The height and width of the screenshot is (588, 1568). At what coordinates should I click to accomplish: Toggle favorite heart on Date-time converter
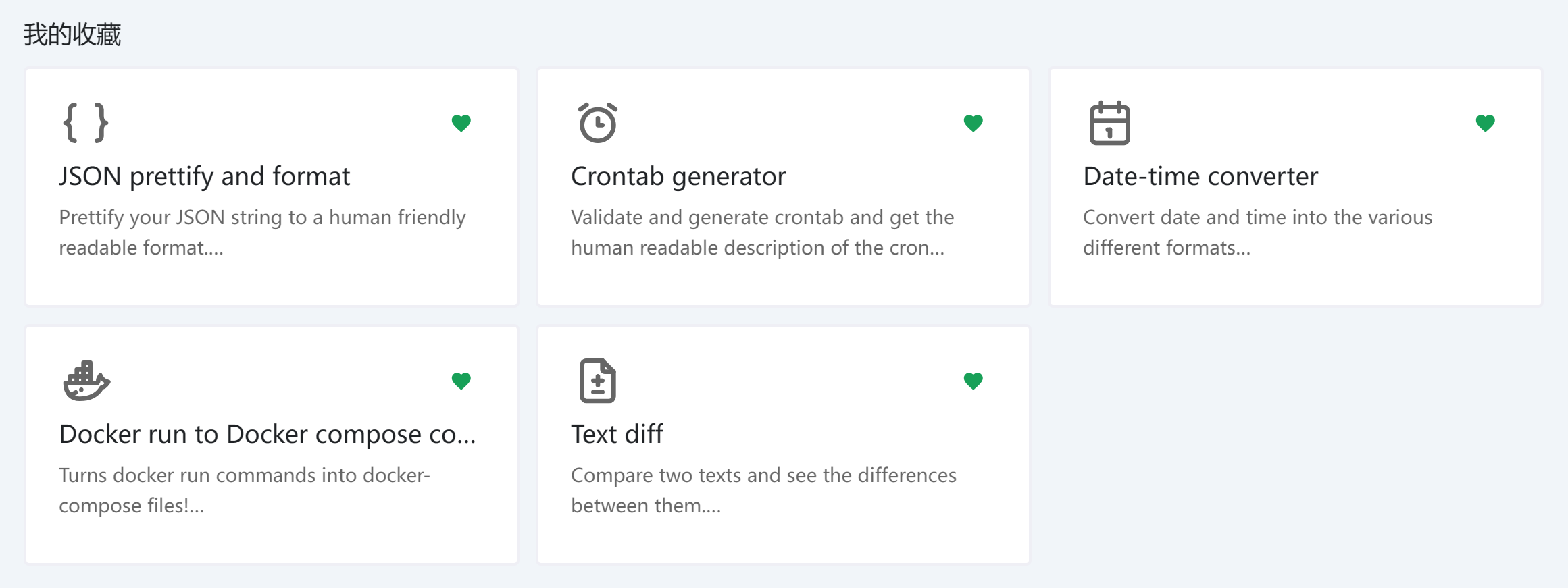tap(1485, 123)
